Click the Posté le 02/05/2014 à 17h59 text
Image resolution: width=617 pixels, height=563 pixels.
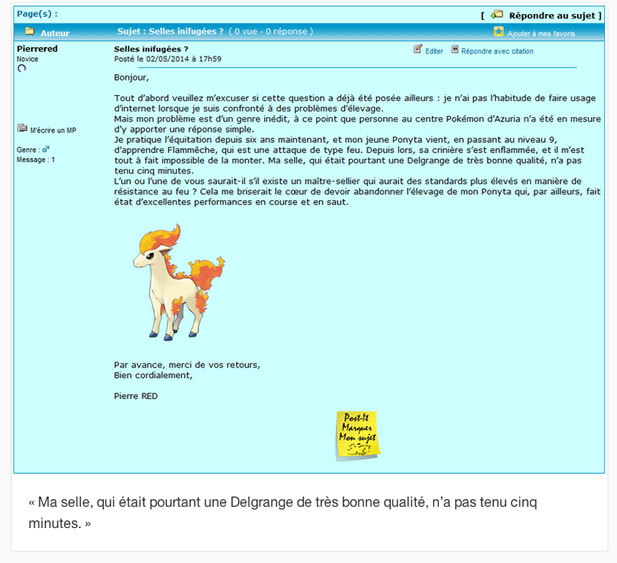[168, 59]
